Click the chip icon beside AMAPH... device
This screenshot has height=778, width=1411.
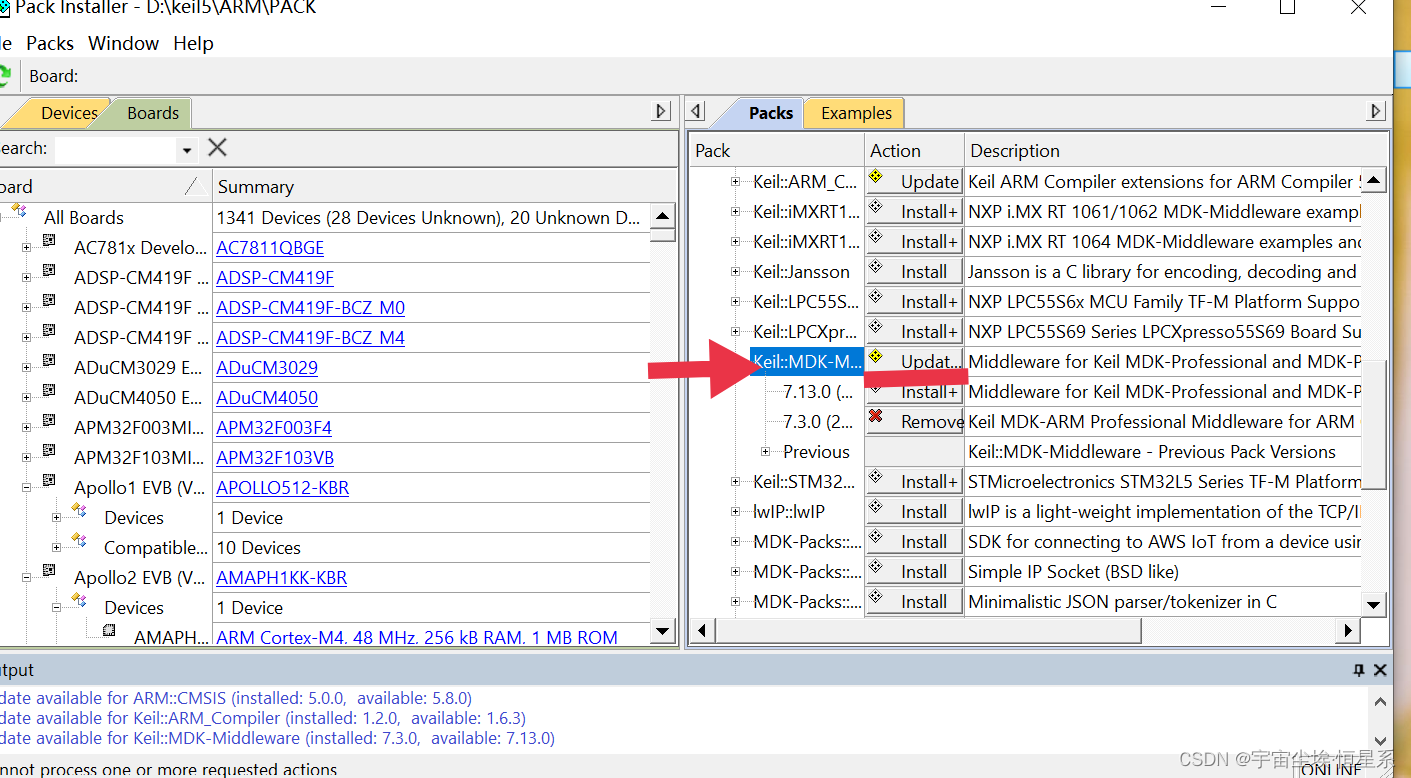pyautogui.click(x=109, y=631)
